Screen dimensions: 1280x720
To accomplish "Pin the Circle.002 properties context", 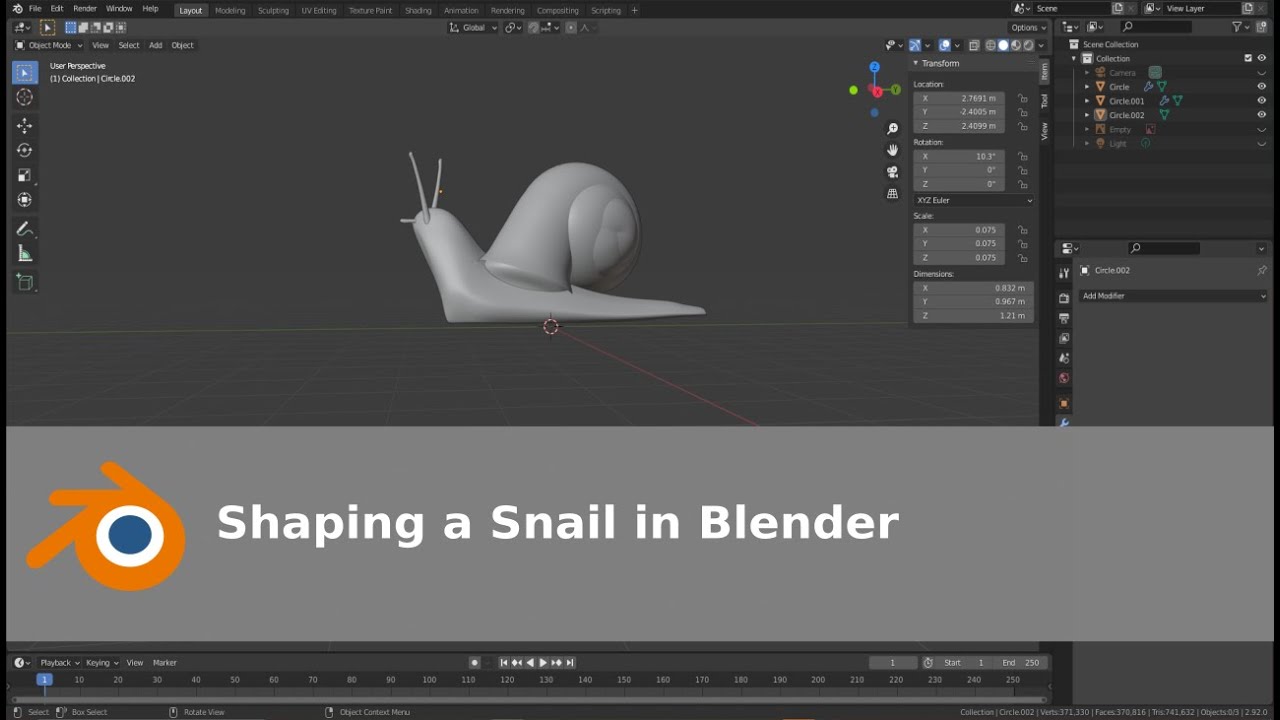I will coord(1261,271).
